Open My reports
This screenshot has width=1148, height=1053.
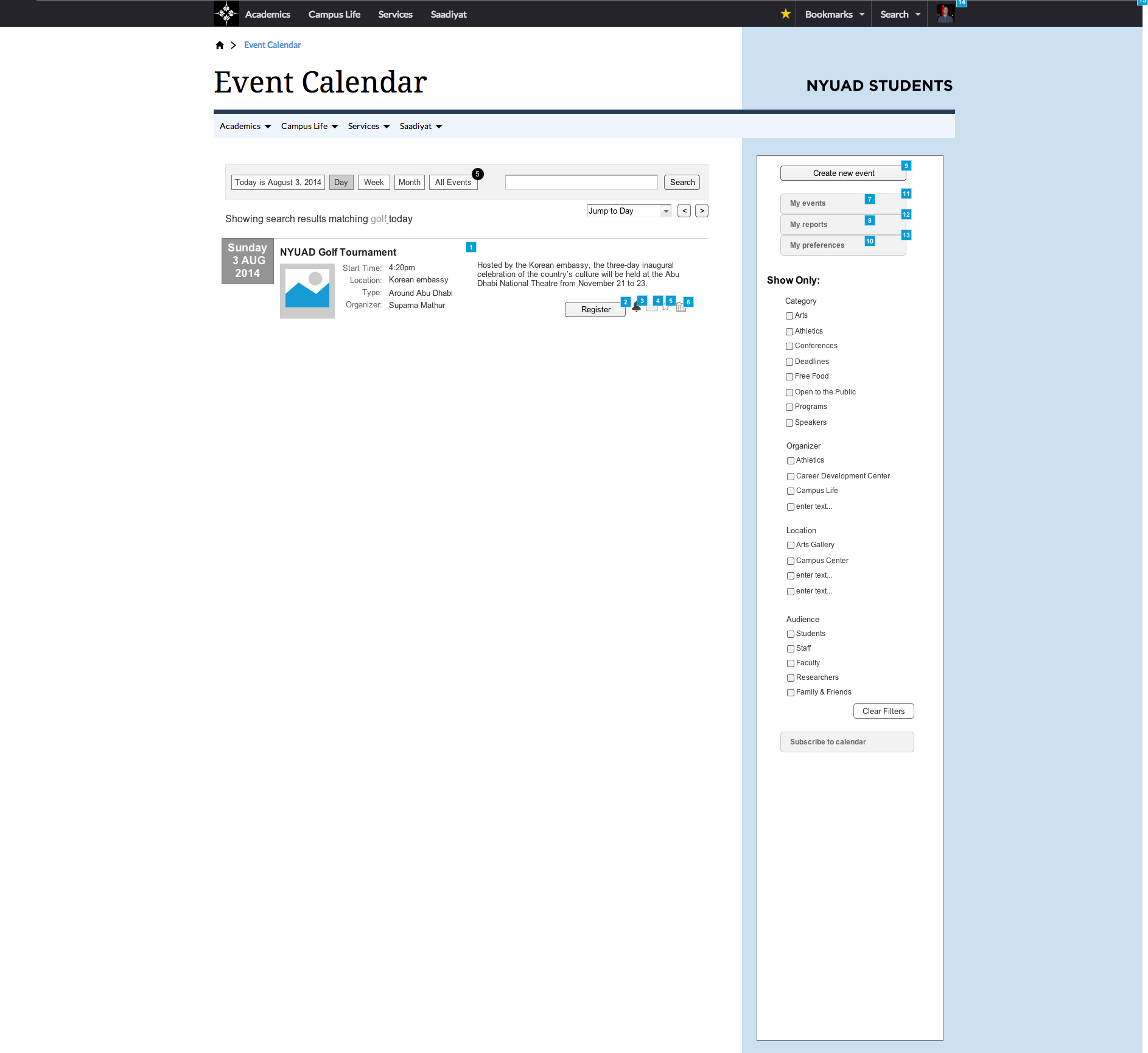coord(843,225)
